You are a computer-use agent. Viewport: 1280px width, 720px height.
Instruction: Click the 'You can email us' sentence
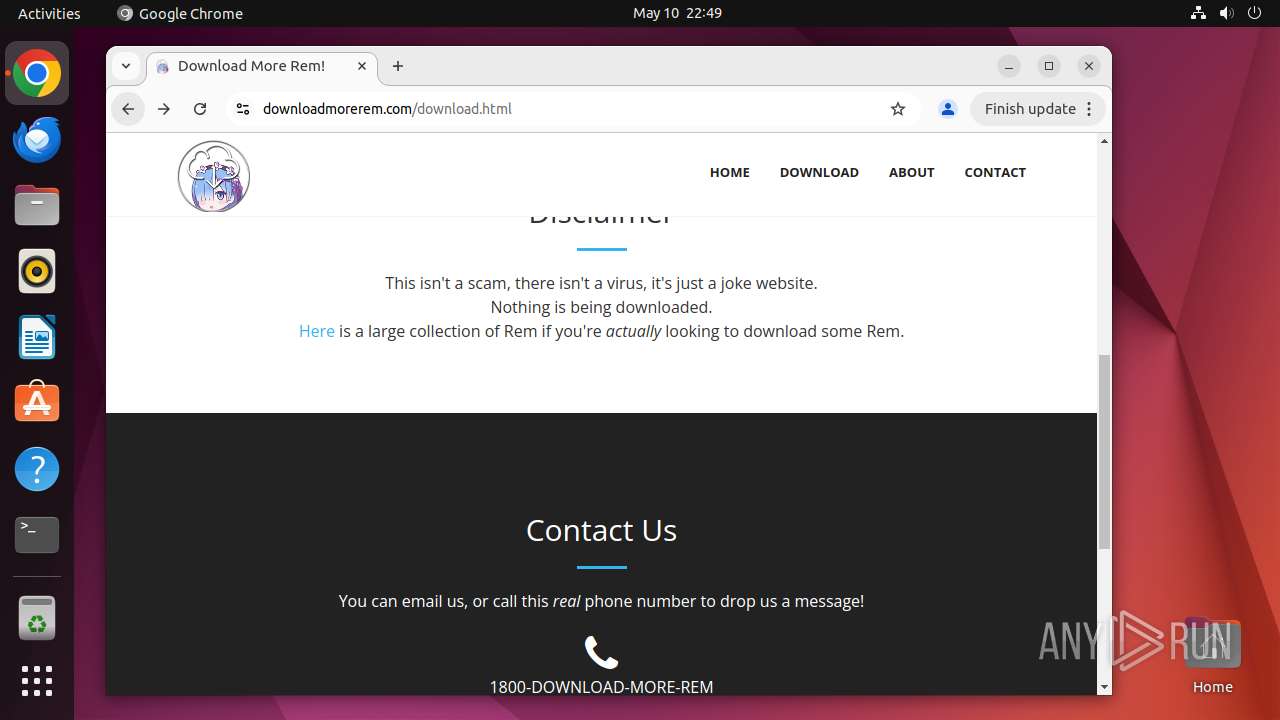601,601
